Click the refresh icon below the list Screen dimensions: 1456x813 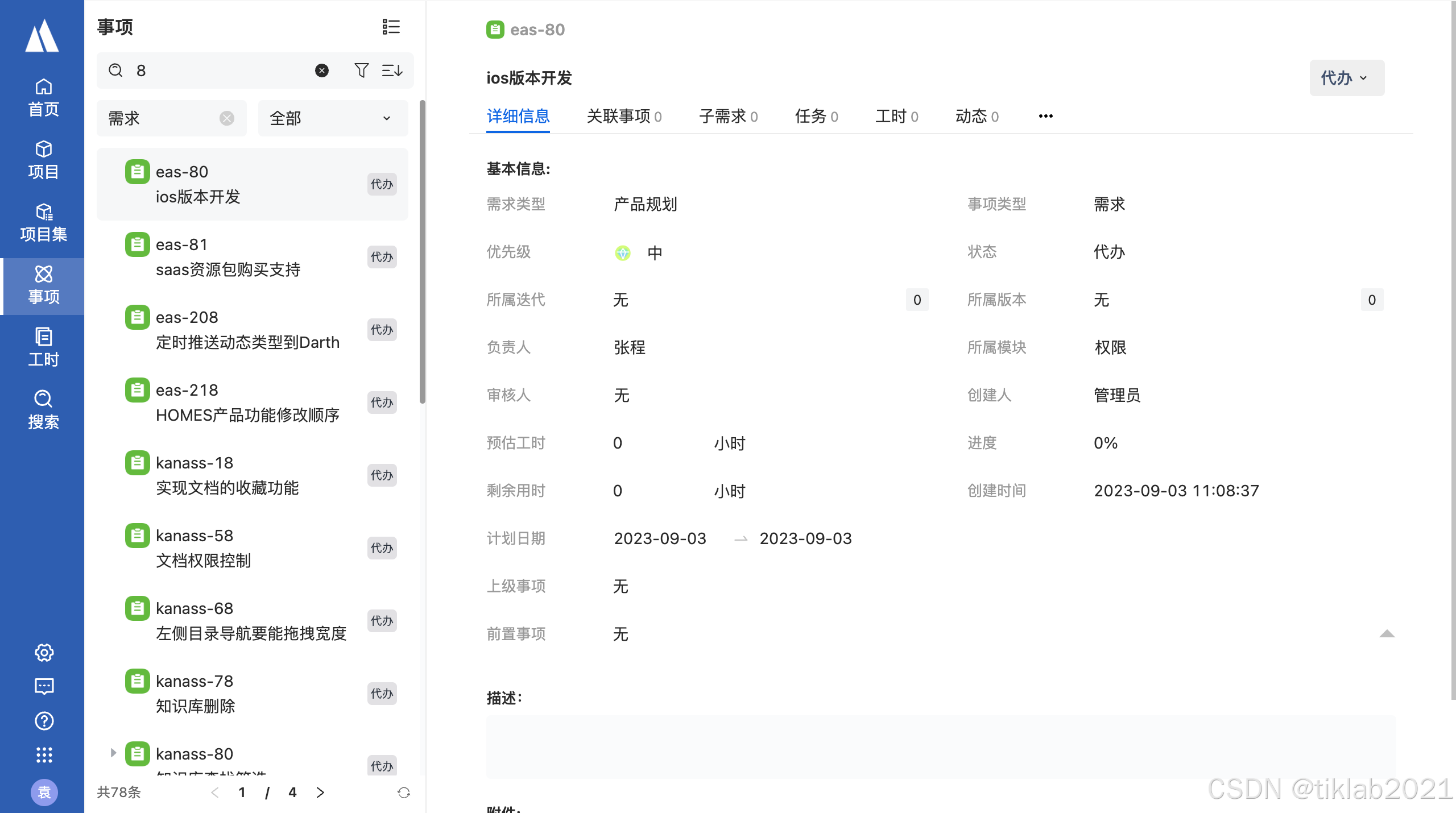point(404,793)
